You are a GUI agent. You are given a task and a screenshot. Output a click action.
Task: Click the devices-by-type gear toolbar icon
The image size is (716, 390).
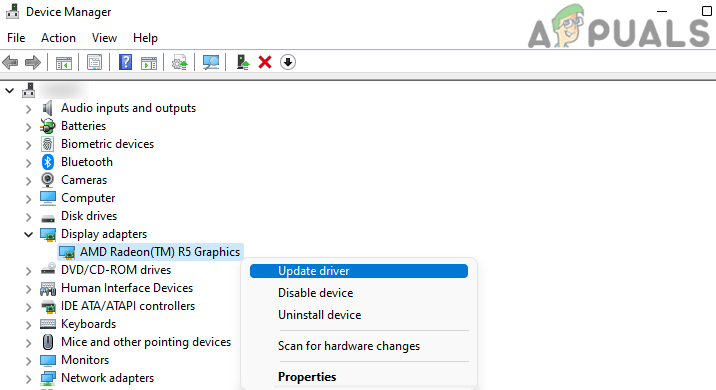[179, 63]
